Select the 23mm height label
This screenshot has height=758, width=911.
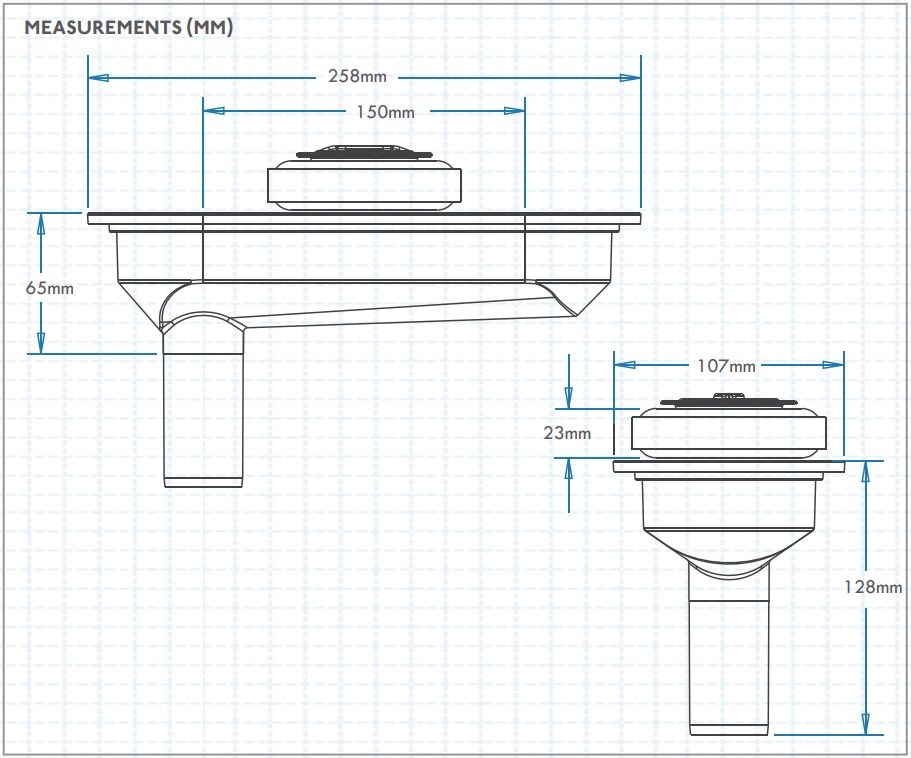567,433
